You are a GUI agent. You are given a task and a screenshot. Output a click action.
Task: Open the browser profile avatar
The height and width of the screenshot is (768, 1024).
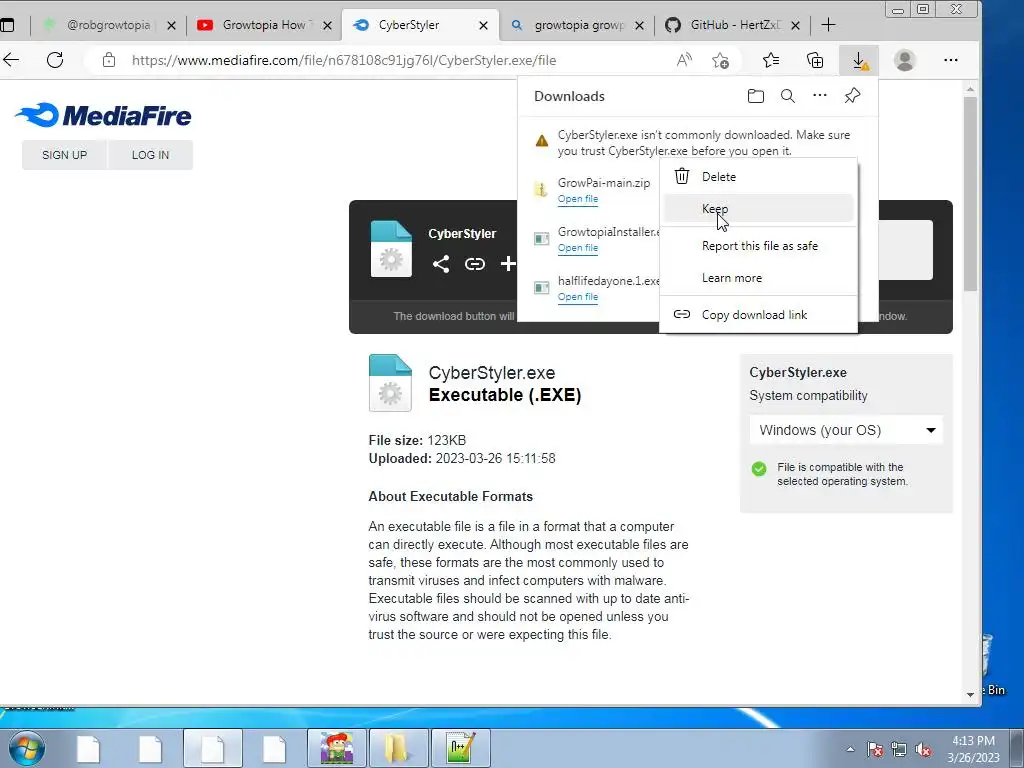(x=904, y=60)
